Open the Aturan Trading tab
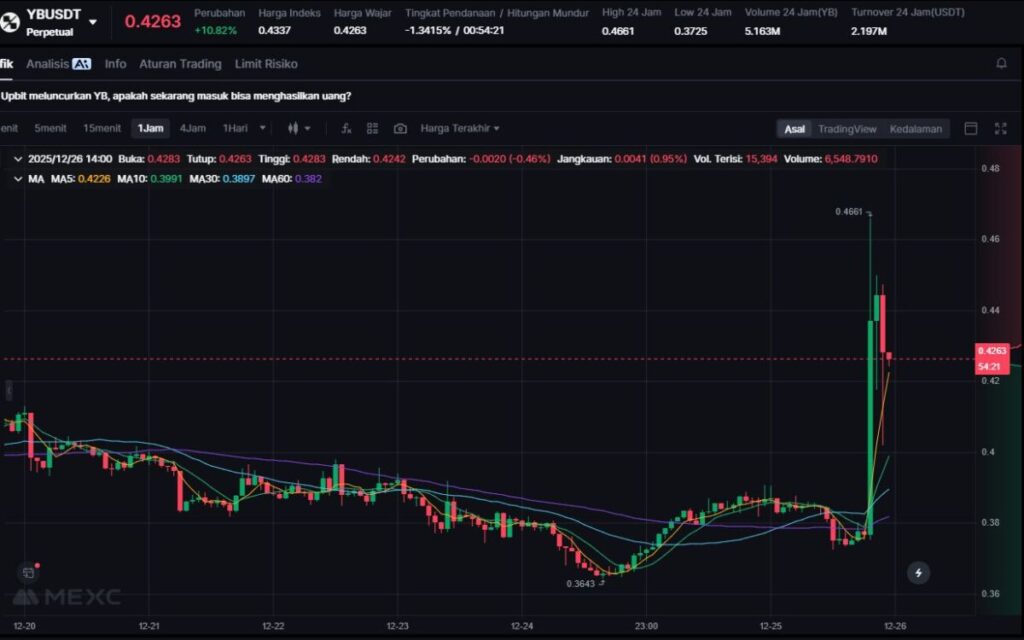The width and height of the screenshot is (1024, 640). click(180, 64)
